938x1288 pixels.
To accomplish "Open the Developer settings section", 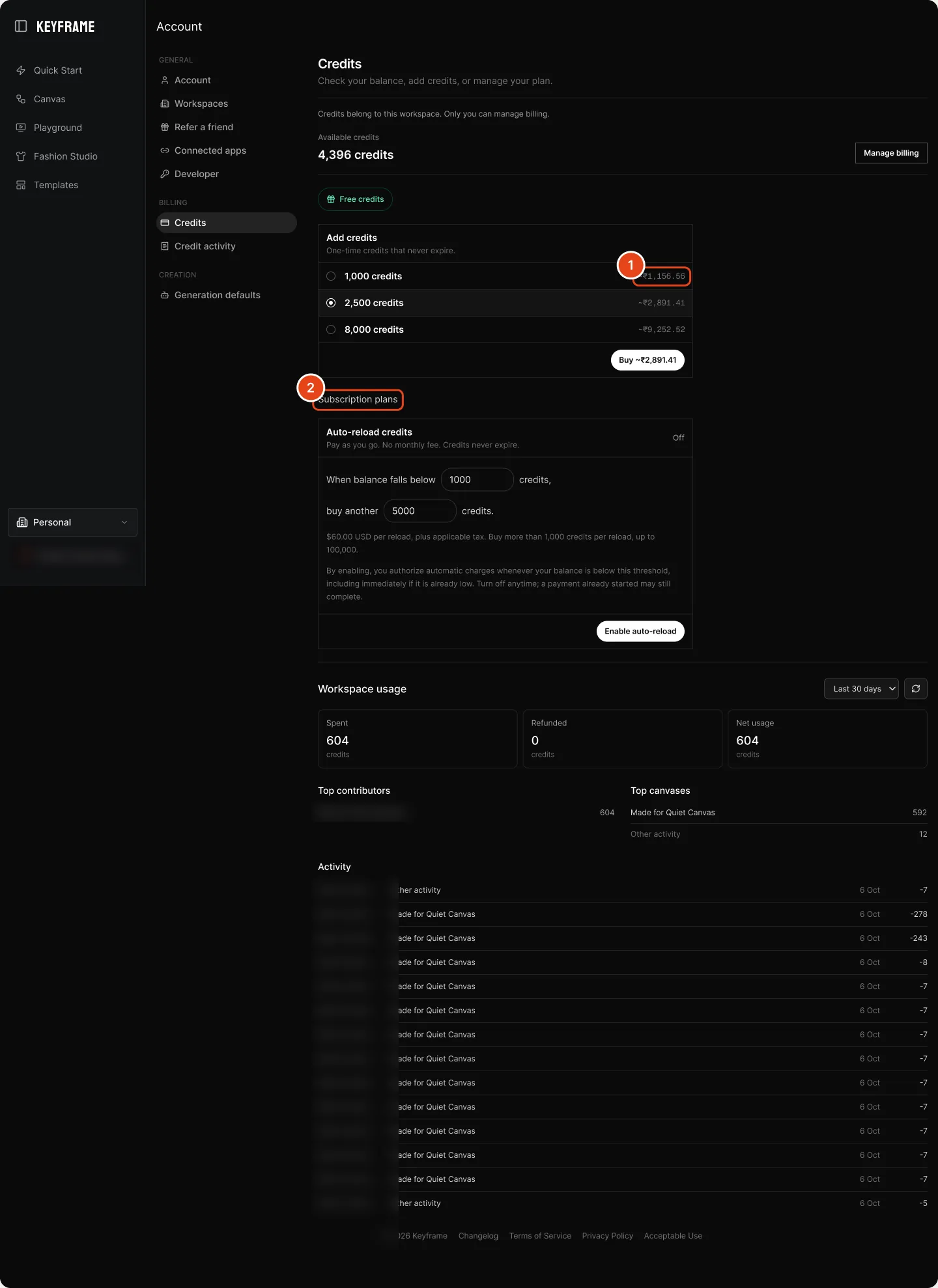I will [227, 174].
